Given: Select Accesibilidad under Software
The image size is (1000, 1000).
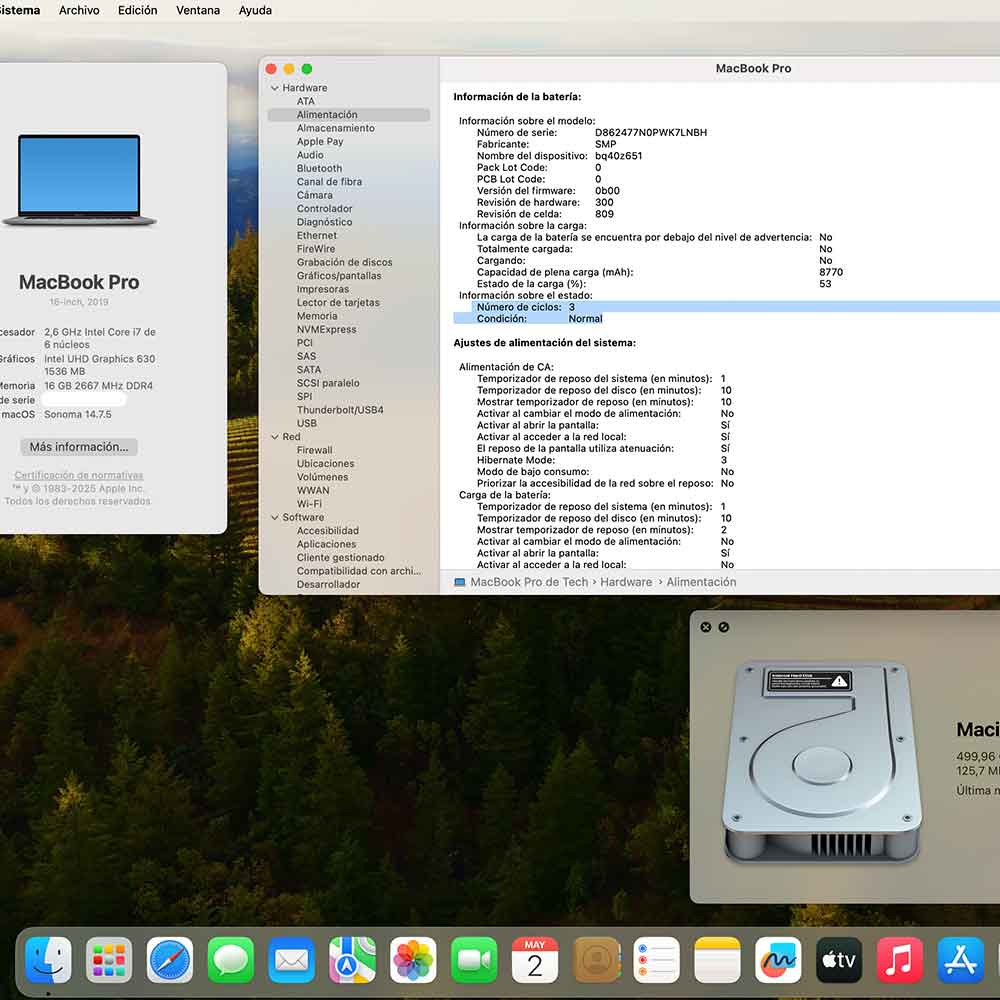Looking at the screenshot, I should point(328,531).
